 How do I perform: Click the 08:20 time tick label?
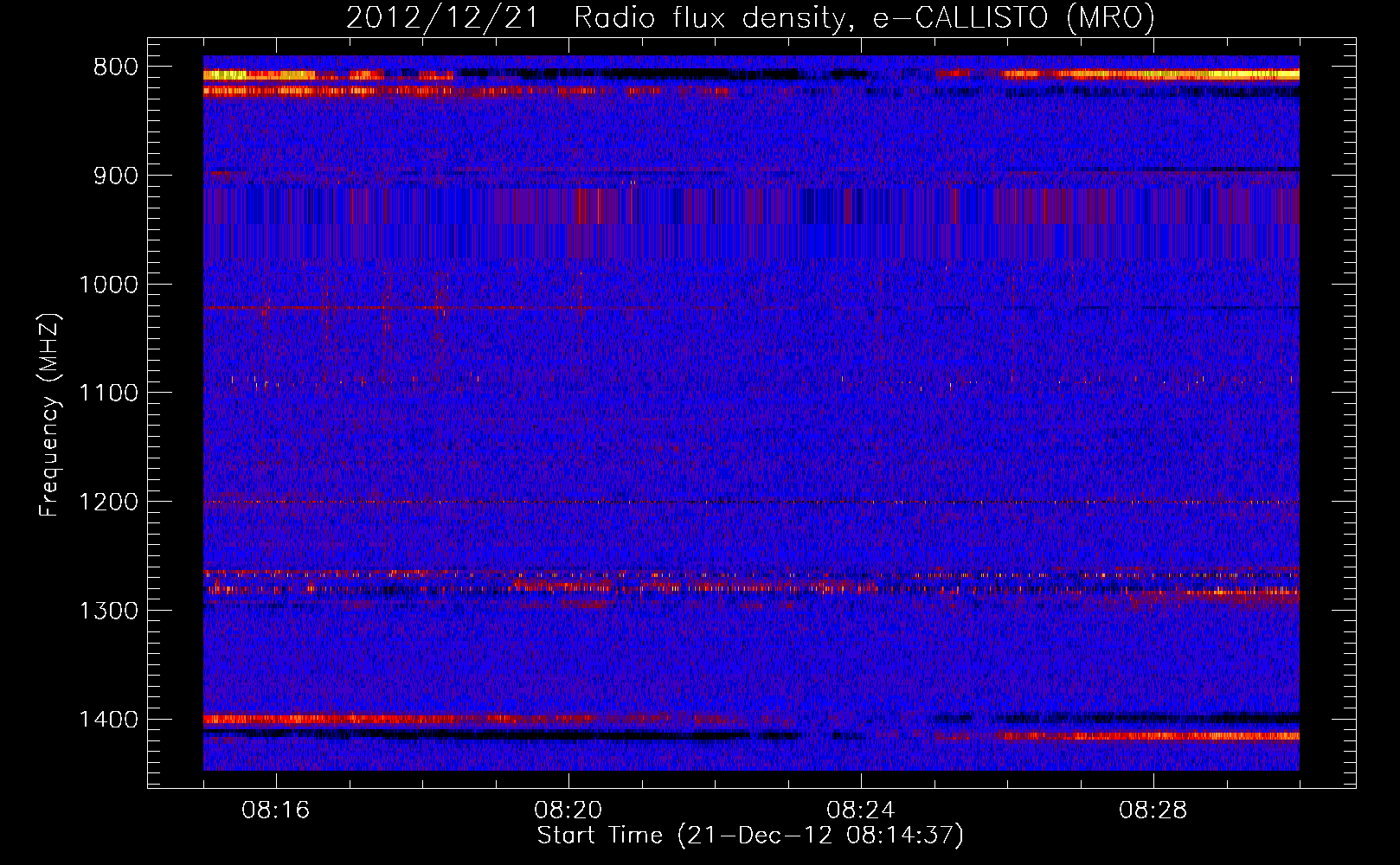coord(568,811)
